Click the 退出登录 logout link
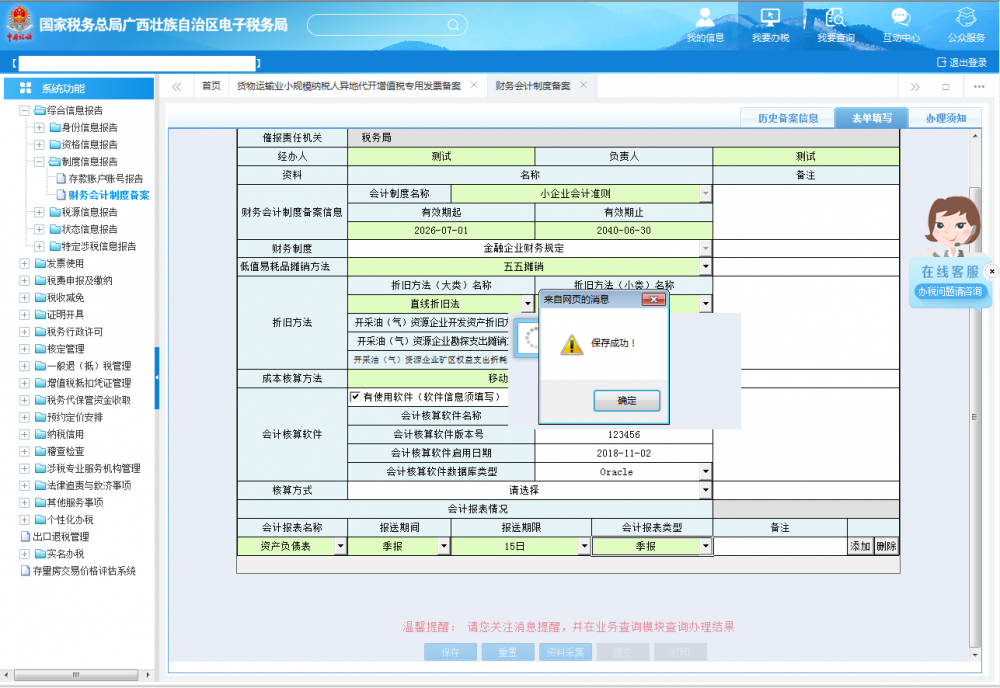The image size is (1000, 688). click(961, 62)
